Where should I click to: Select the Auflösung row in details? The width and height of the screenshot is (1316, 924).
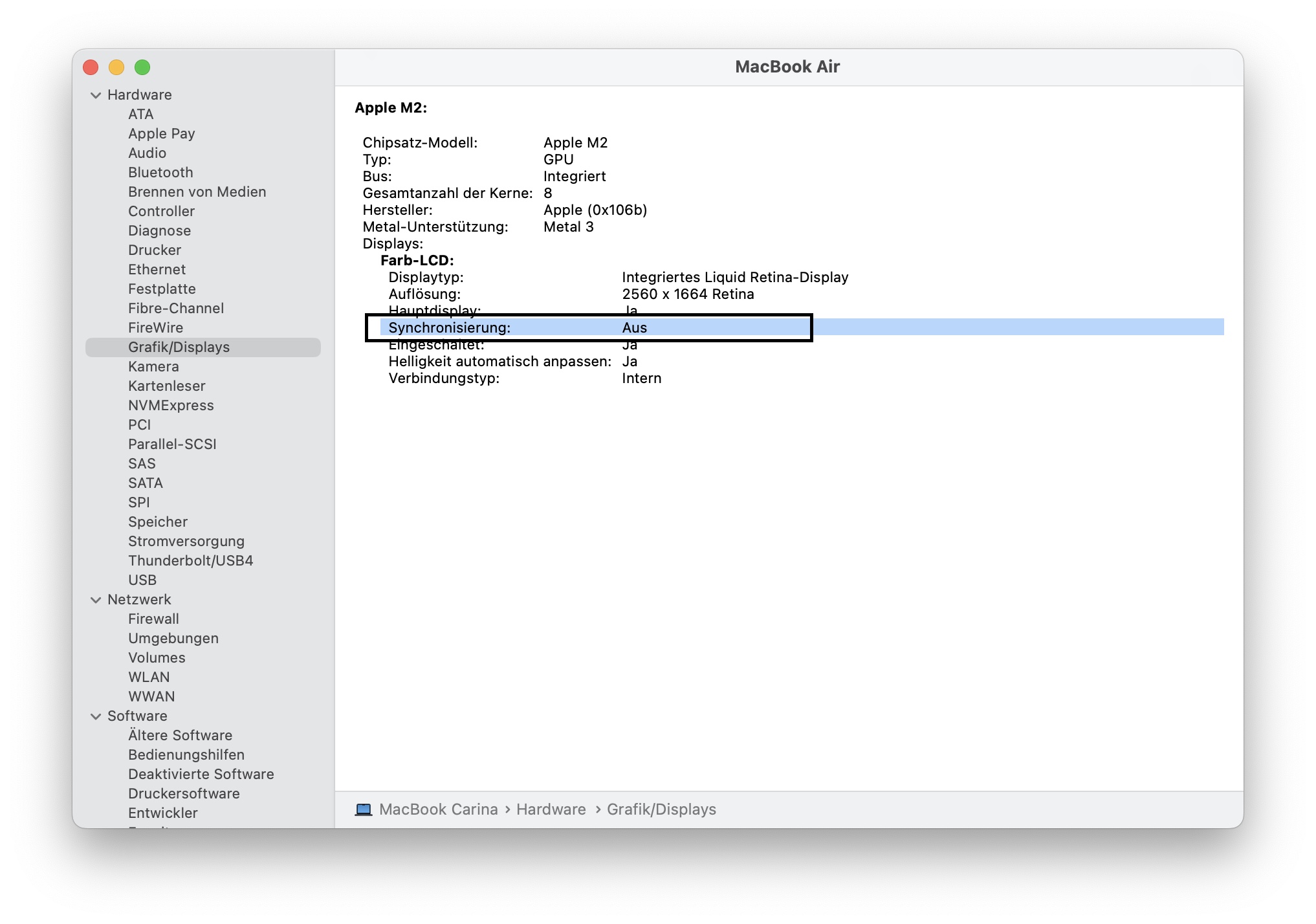424,294
